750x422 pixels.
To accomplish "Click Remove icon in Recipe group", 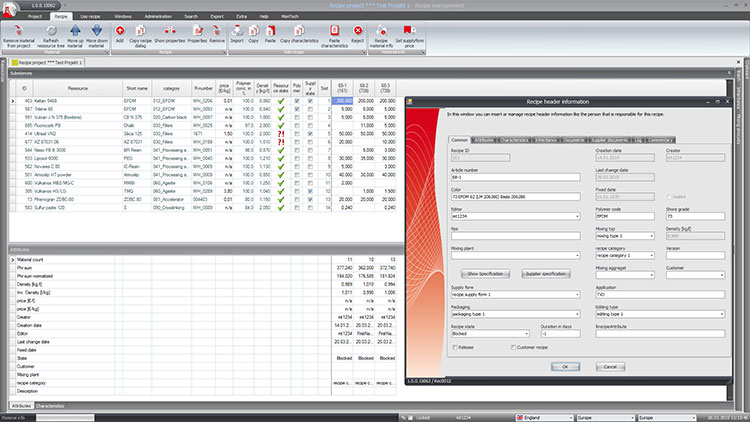I will 217,31.
